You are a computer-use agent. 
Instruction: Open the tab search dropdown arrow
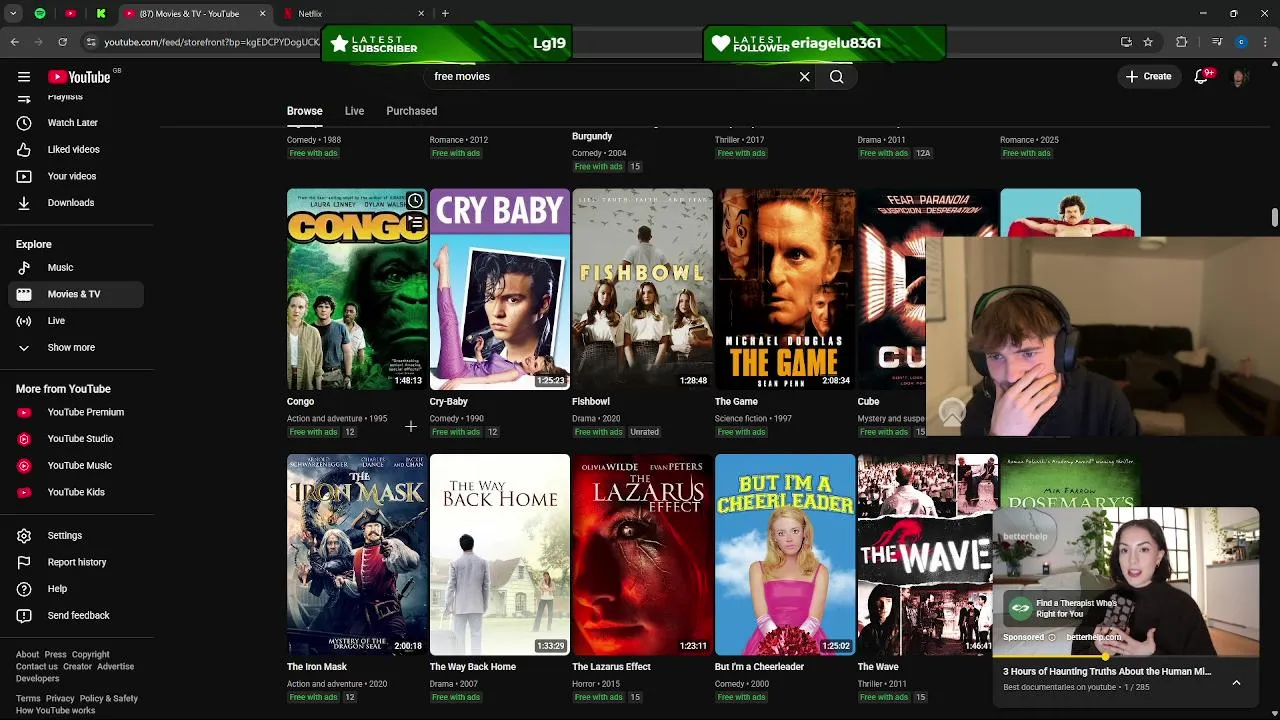tap(13, 14)
